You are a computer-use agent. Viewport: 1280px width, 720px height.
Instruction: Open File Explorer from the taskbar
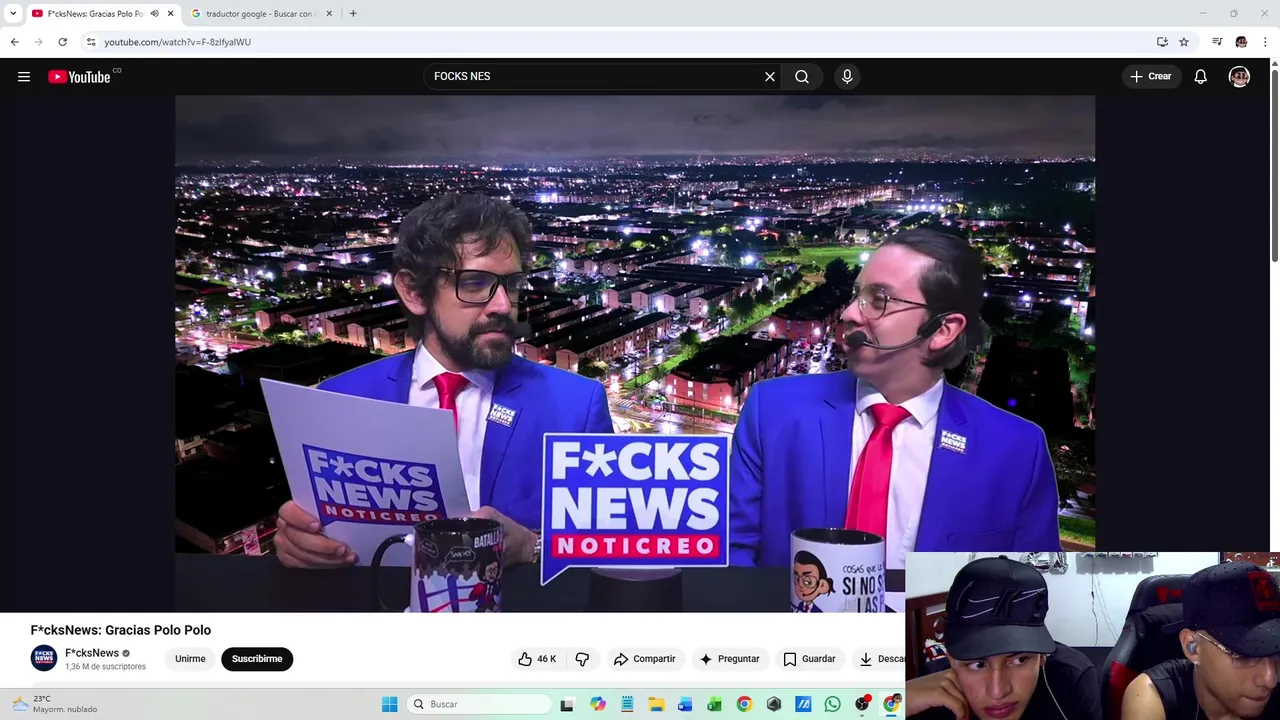pyautogui.click(x=656, y=704)
